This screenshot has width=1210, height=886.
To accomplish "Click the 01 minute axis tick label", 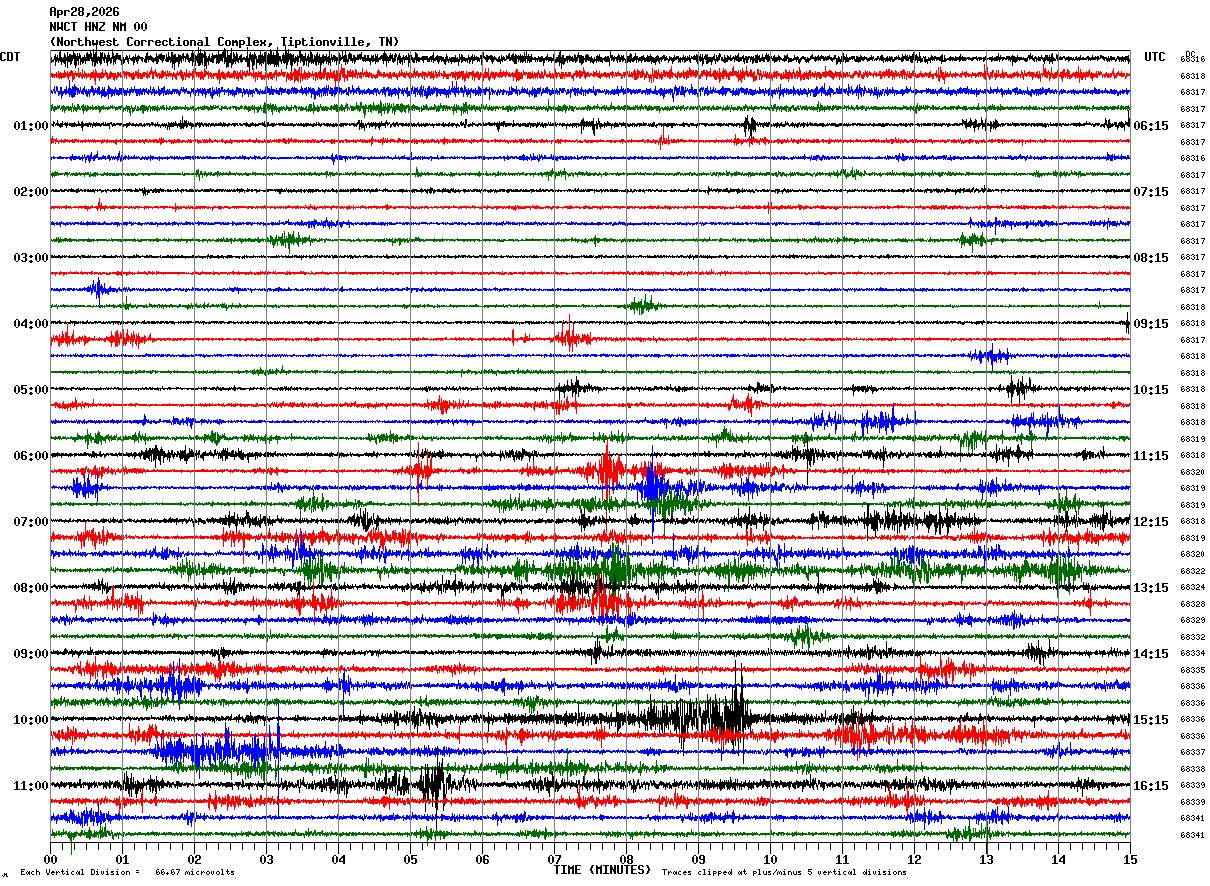I will 122,859.
